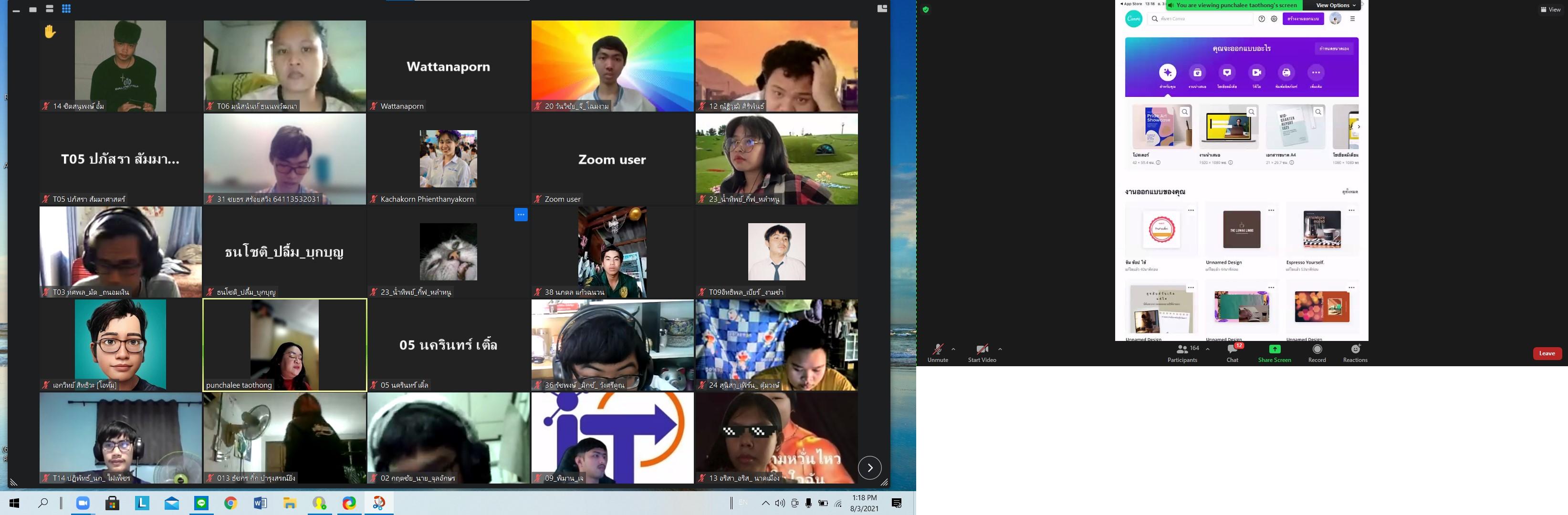1568x515 pixels.
Task: Click magnifier on poster template card
Action: click(1185, 112)
